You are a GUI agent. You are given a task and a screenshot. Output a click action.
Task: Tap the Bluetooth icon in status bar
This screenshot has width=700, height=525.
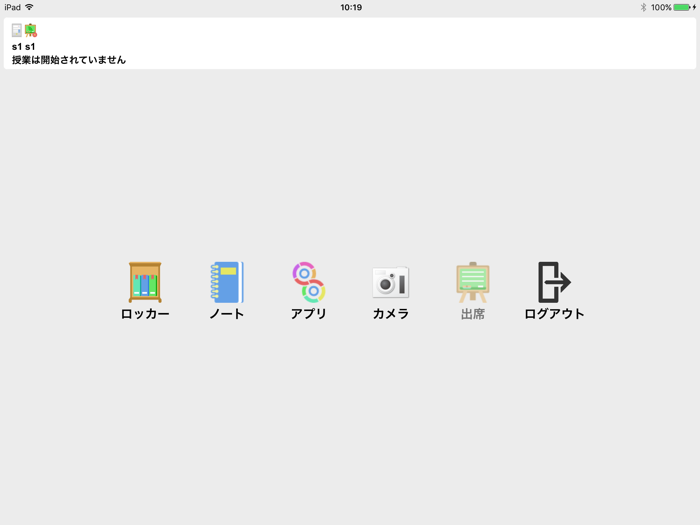pos(643,7)
